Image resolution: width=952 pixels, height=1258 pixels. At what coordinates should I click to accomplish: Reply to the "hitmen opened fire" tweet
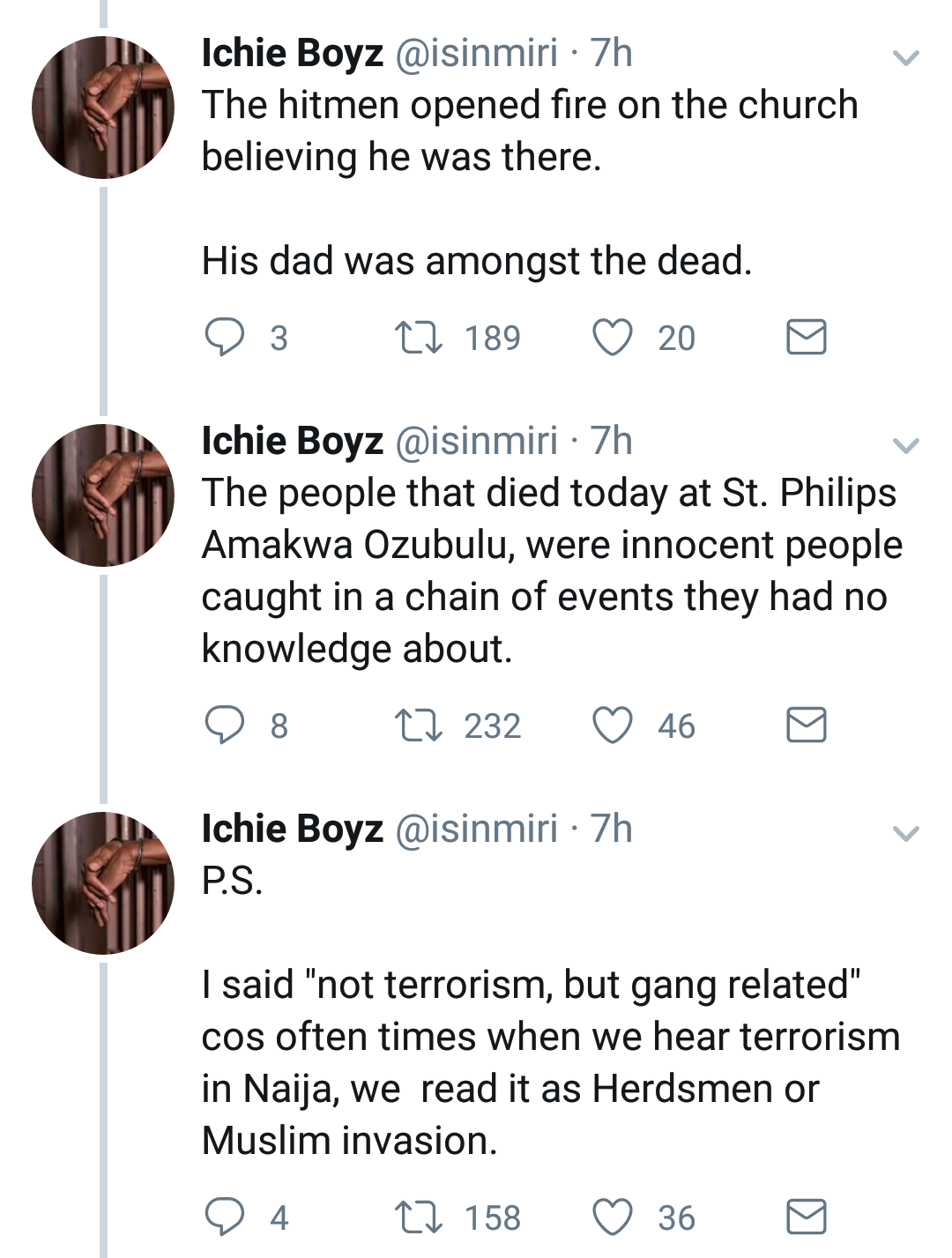click(x=225, y=338)
